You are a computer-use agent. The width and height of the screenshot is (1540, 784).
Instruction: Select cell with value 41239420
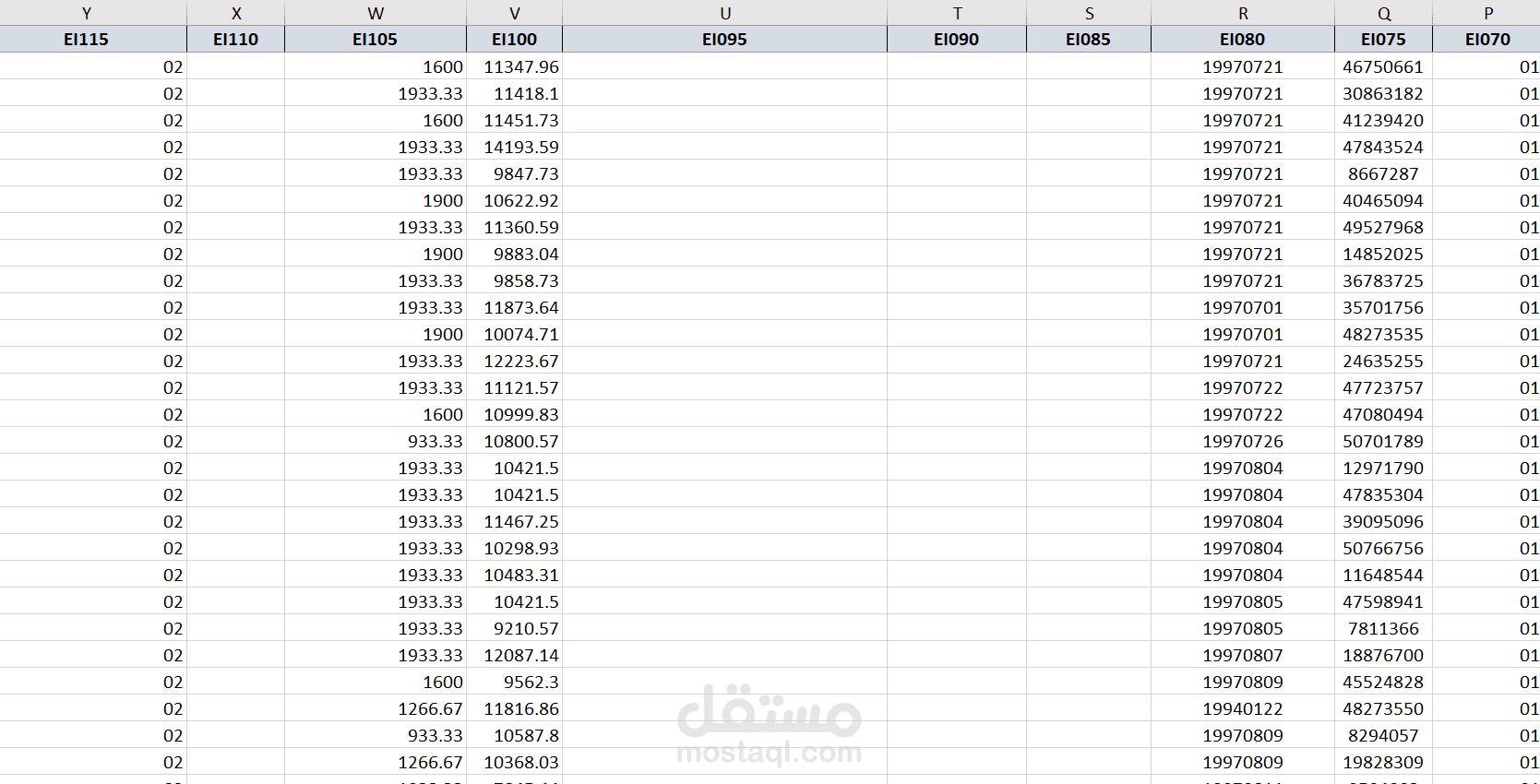[x=1384, y=120]
